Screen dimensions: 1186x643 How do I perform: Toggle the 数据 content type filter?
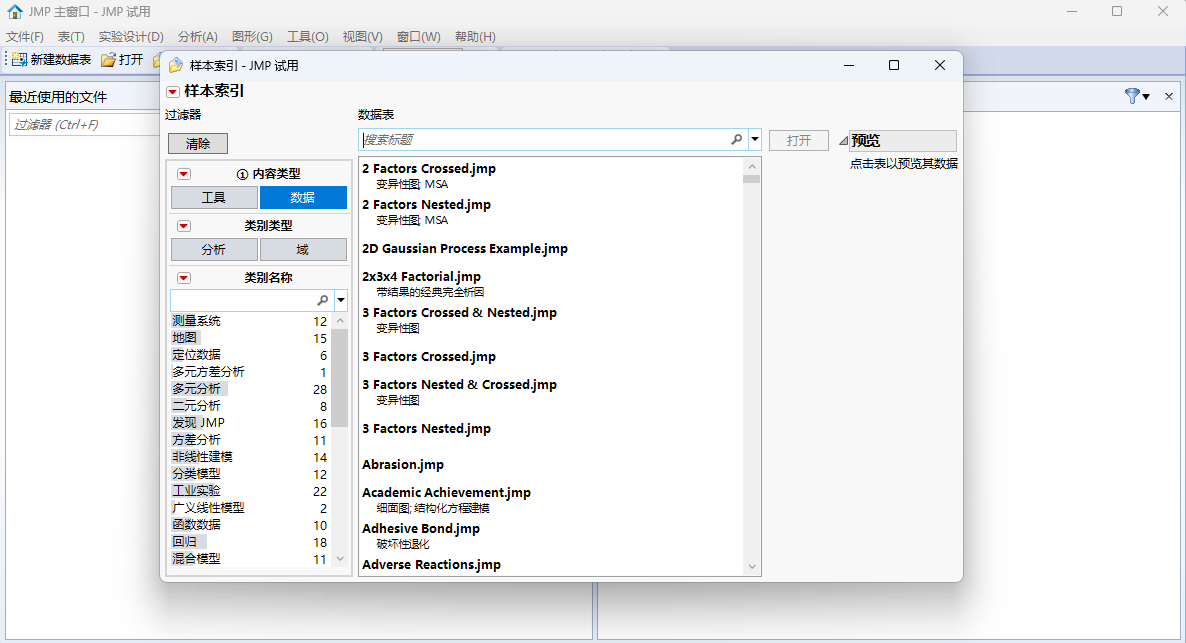303,198
